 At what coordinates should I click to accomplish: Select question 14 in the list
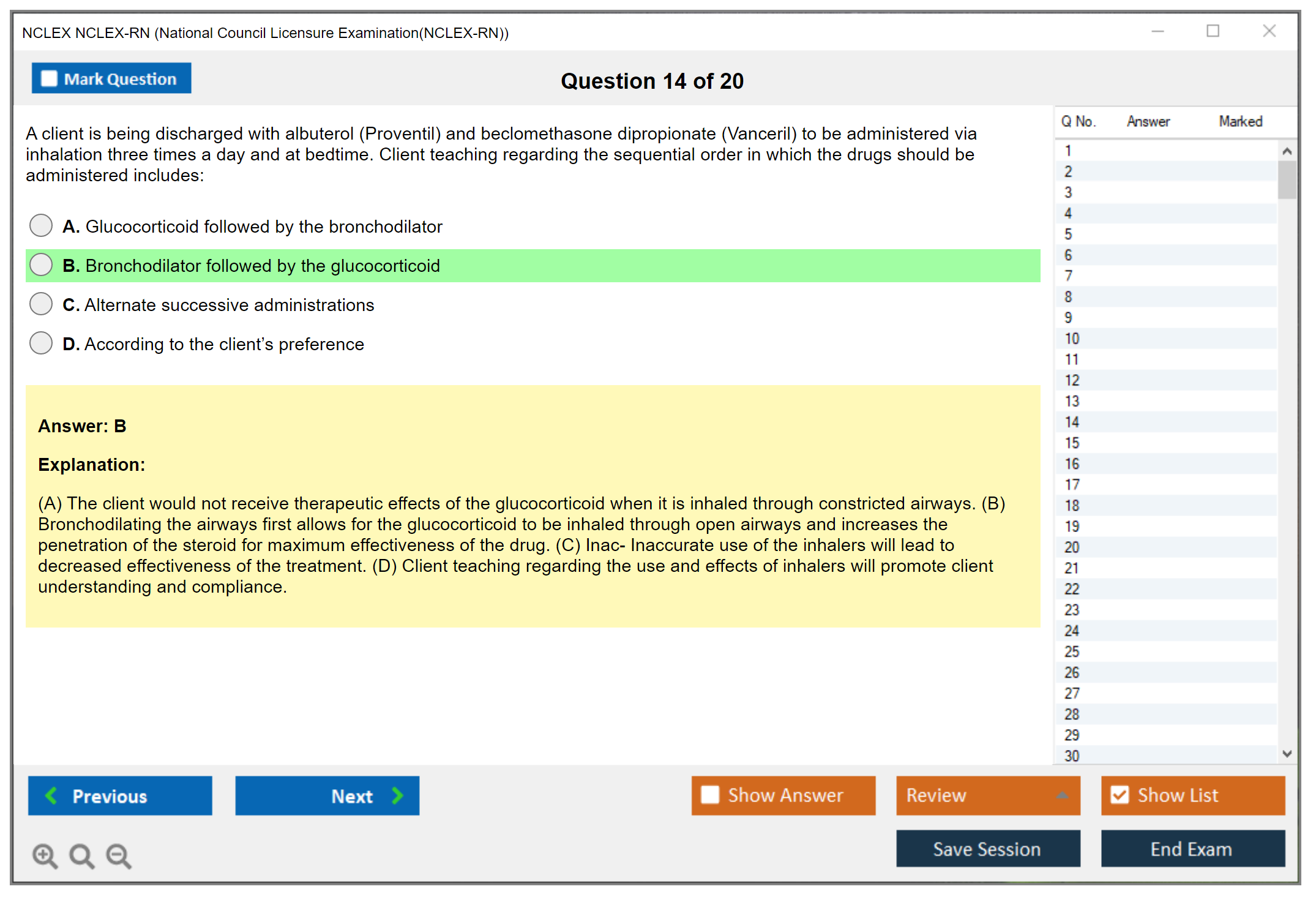(1072, 422)
